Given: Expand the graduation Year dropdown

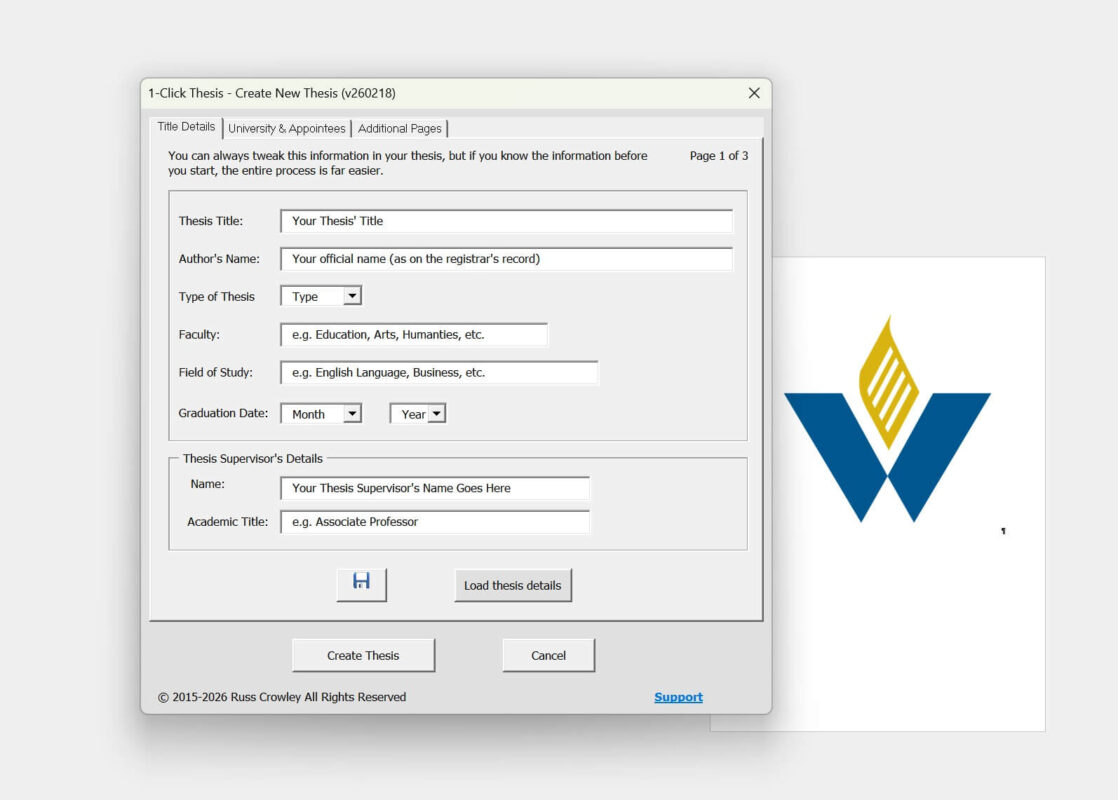Looking at the screenshot, I should click(x=437, y=414).
